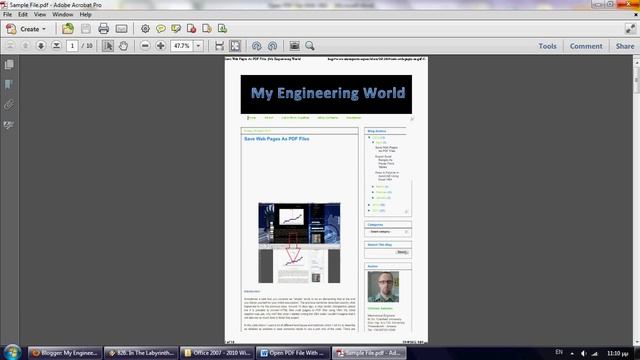Open the Edit menu

[23, 14]
